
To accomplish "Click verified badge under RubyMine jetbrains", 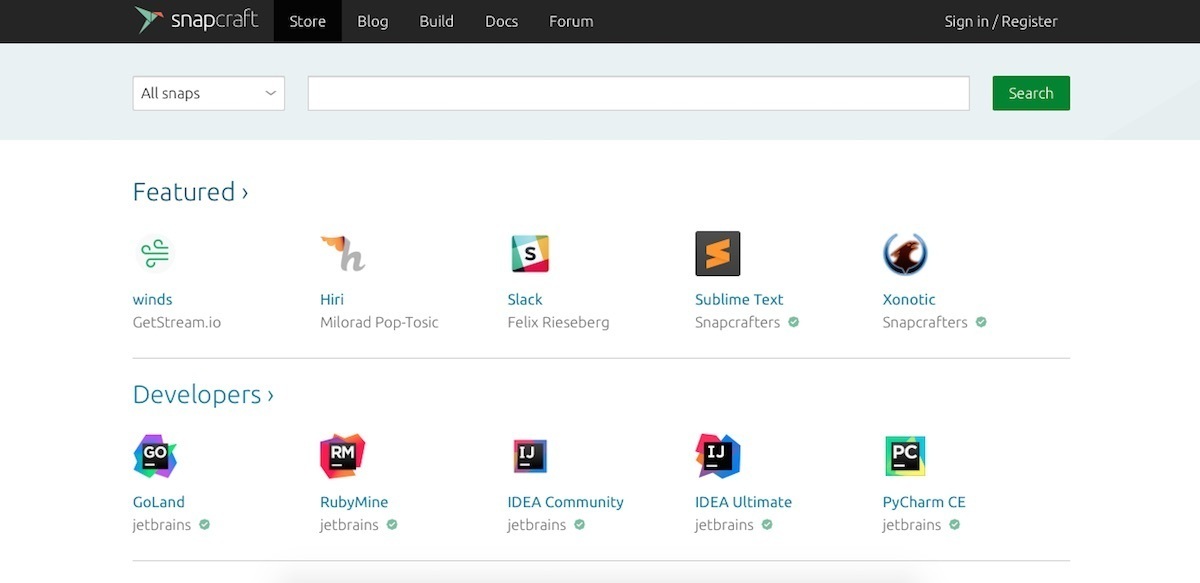I will (392, 524).
